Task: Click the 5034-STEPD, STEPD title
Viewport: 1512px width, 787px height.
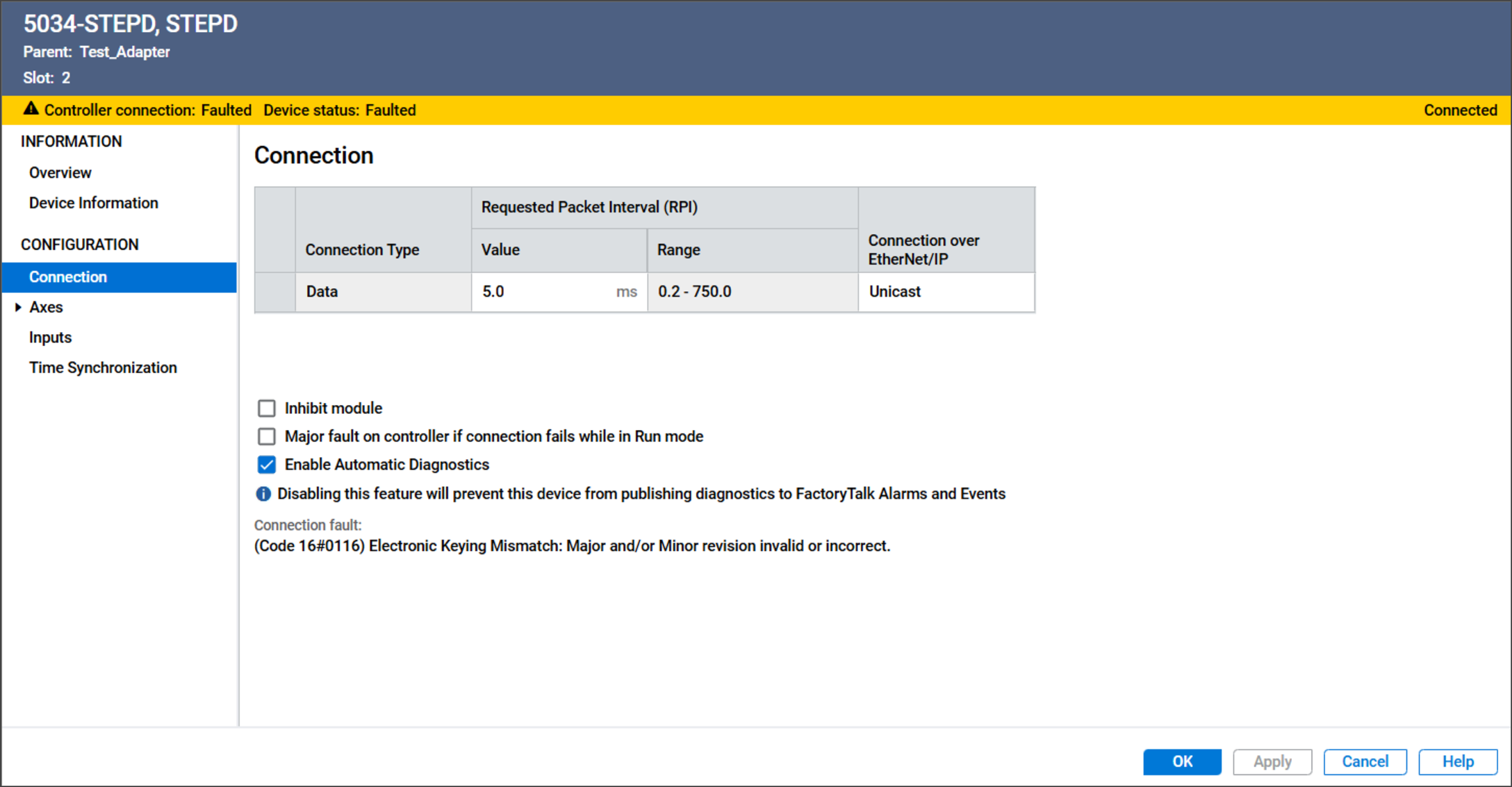Action: coord(131,24)
